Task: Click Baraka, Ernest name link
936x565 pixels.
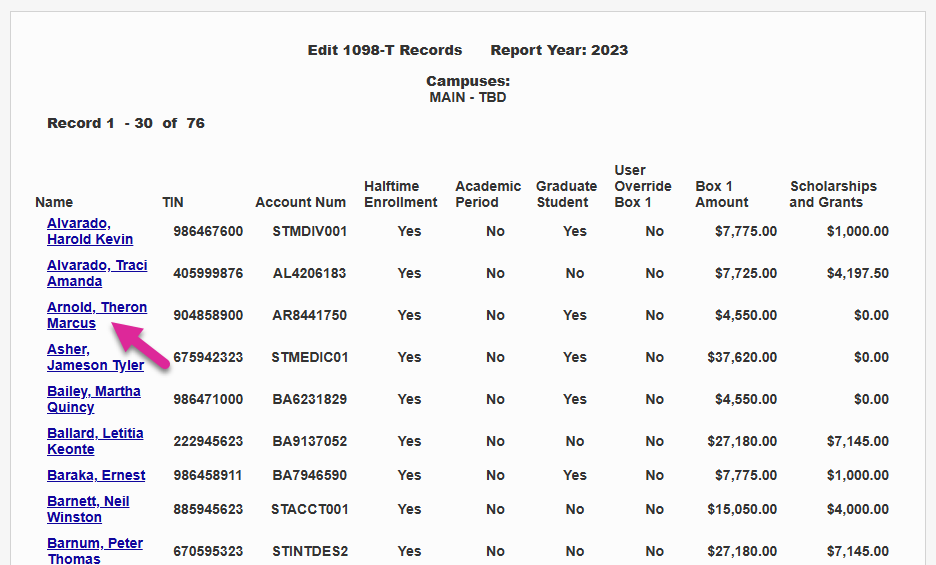Action: pos(96,475)
